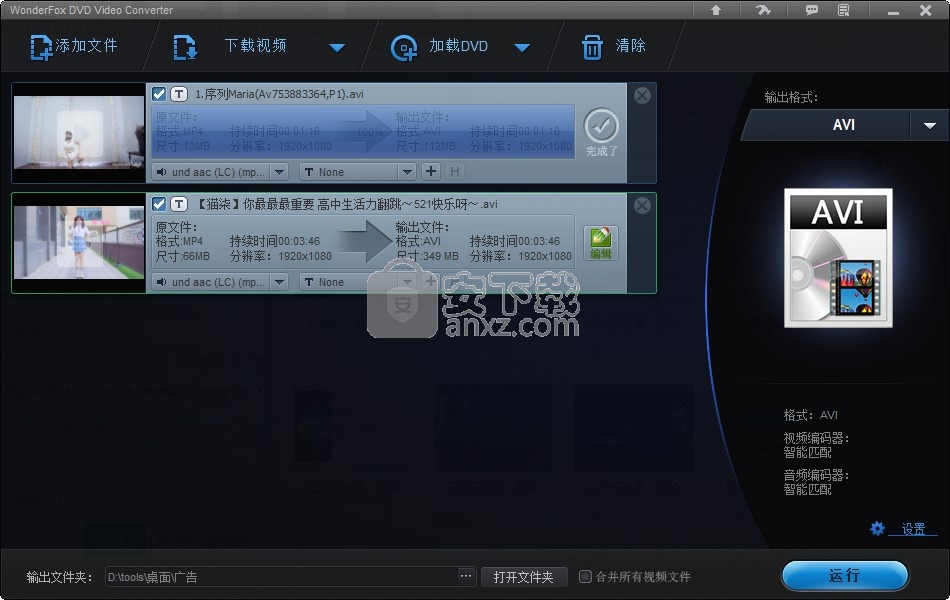Click the Run (运行) button
950x600 pixels.
845,575
